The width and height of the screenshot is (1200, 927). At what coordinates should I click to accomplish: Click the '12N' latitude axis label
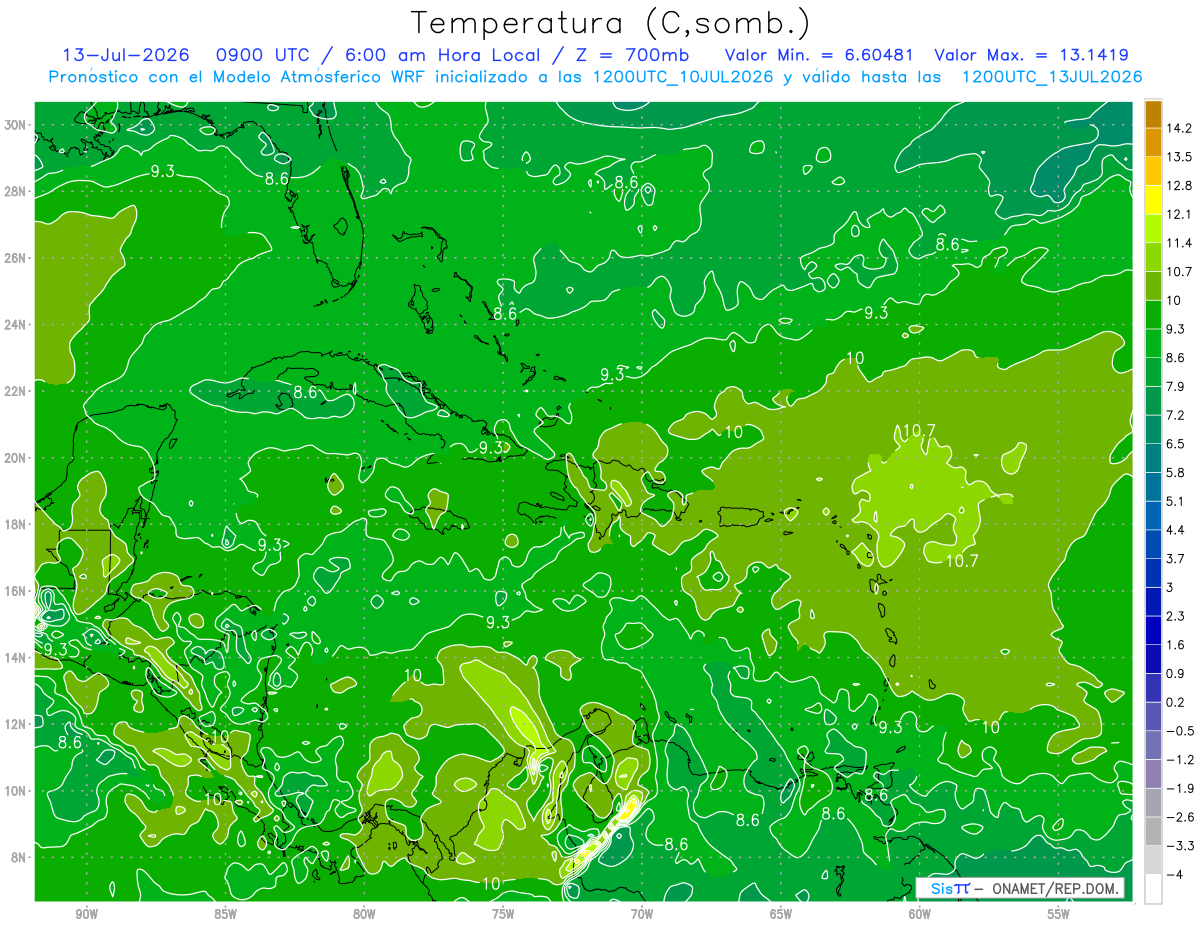[x=16, y=724]
